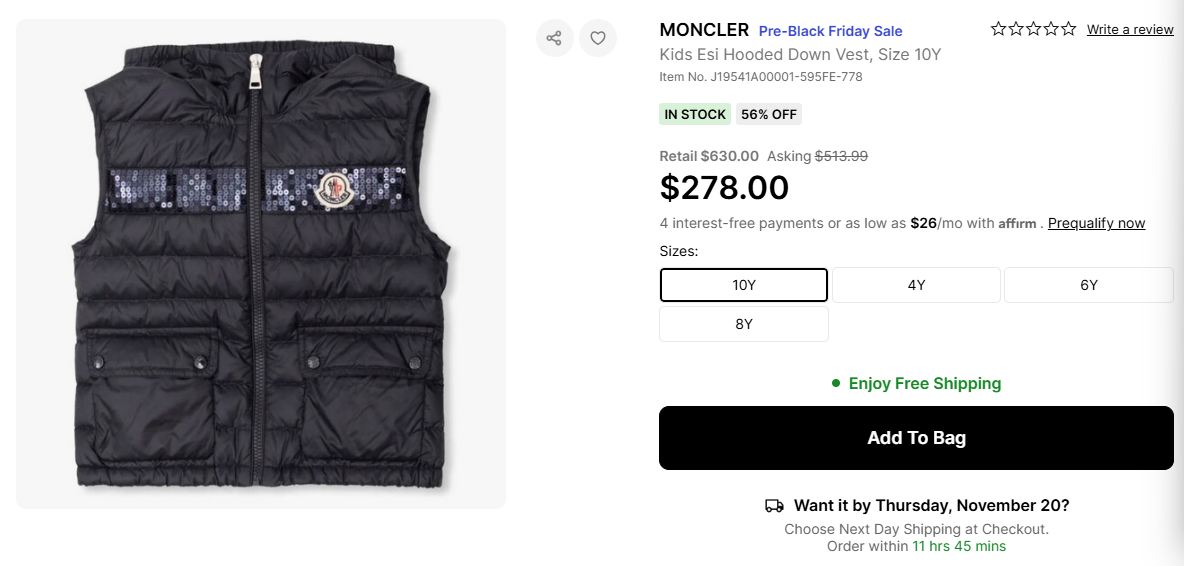This screenshot has height=566, width=1184.
Task: Click the MONCLER brand name
Action: coord(704,30)
